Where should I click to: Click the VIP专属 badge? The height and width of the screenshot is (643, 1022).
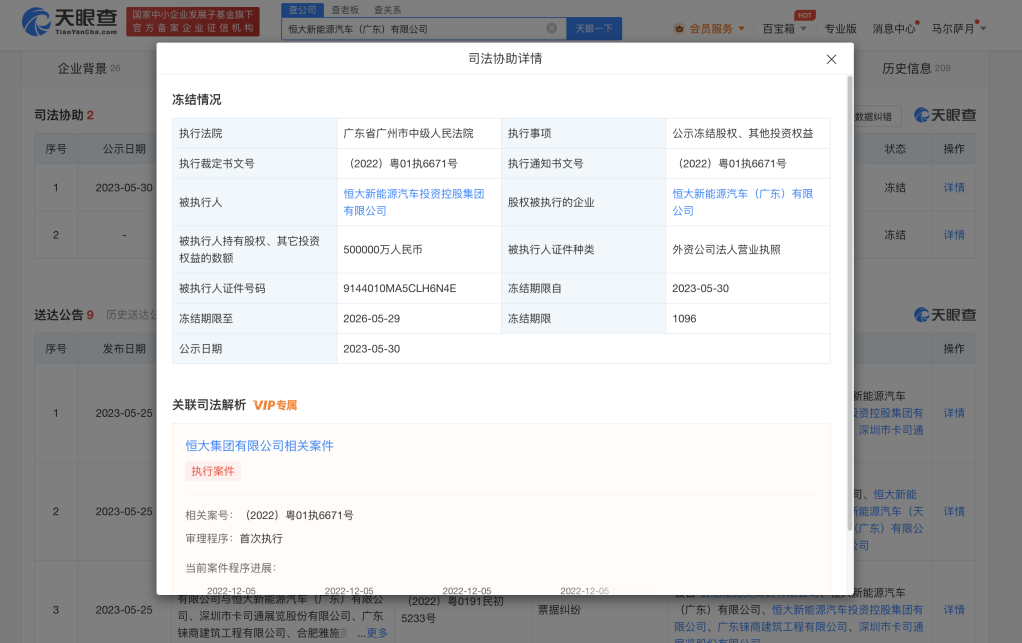pos(275,405)
